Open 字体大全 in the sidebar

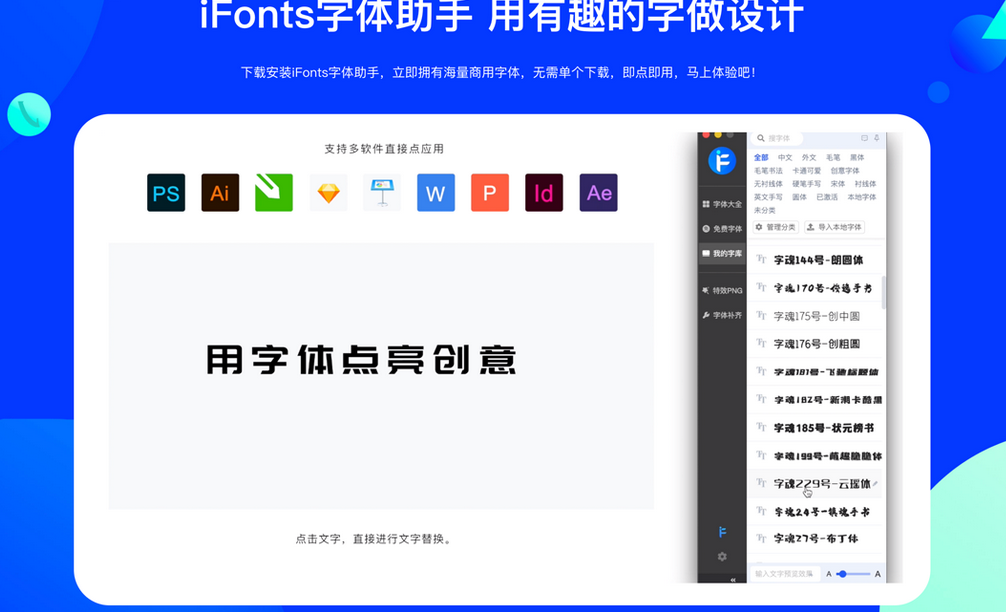click(722, 204)
